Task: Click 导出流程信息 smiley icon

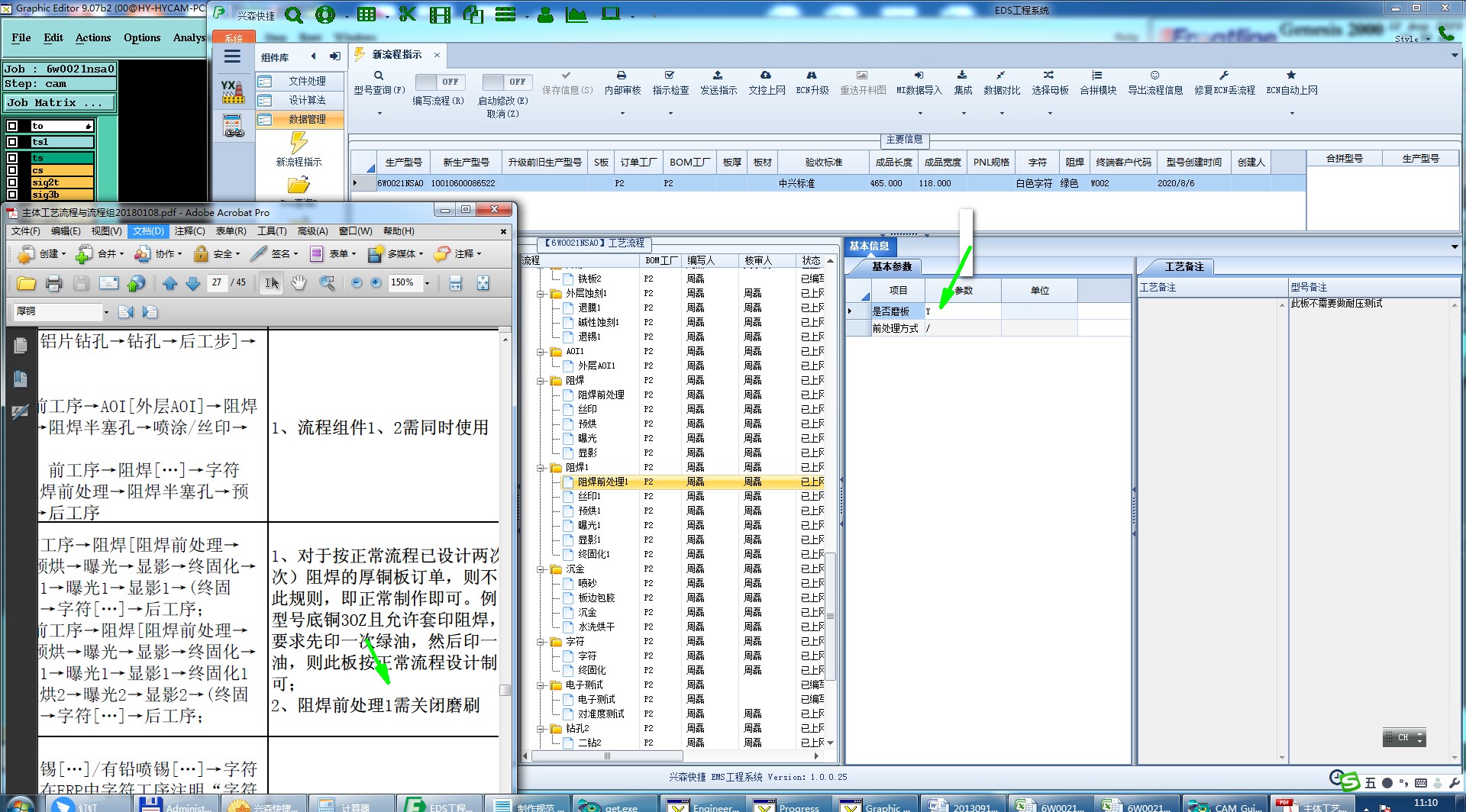Action: pyautogui.click(x=1154, y=76)
